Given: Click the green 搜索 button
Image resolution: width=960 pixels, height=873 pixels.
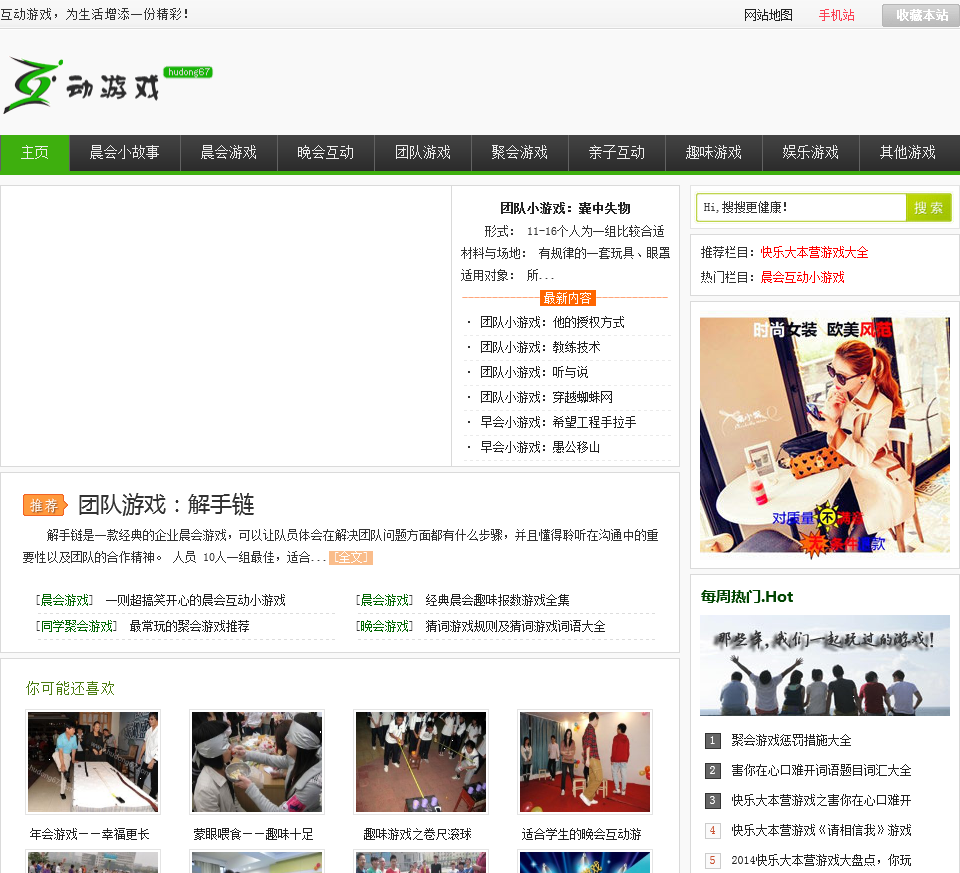Looking at the screenshot, I should [x=929, y=208].
